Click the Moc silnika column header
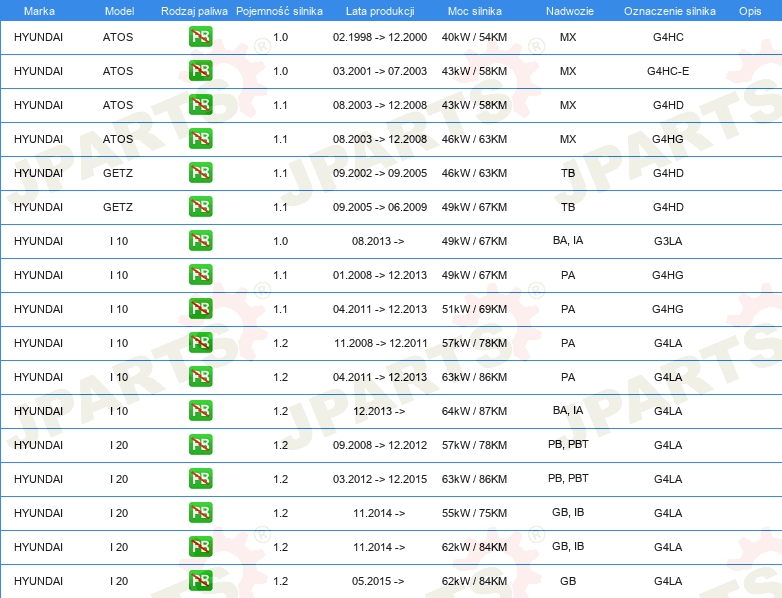This screenshot has height=598, width=782. [474, 11]
